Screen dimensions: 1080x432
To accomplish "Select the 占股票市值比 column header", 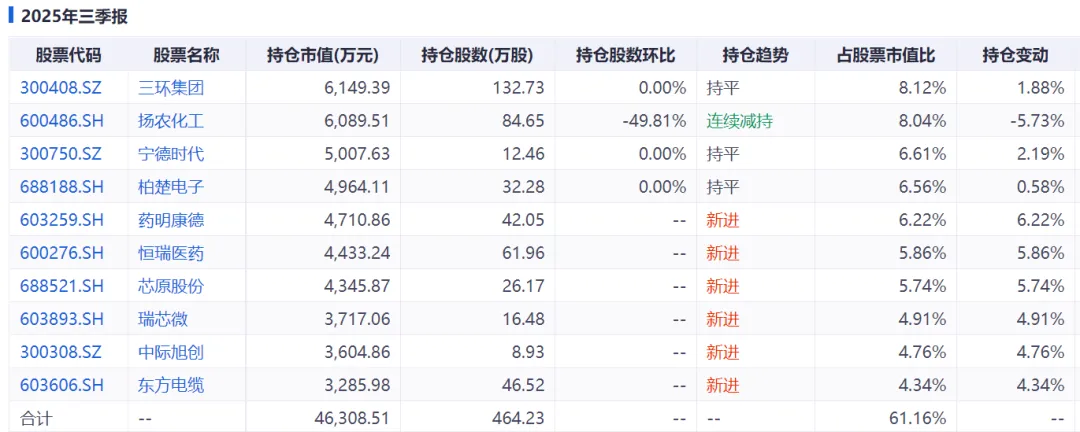I will pos(886,55).
